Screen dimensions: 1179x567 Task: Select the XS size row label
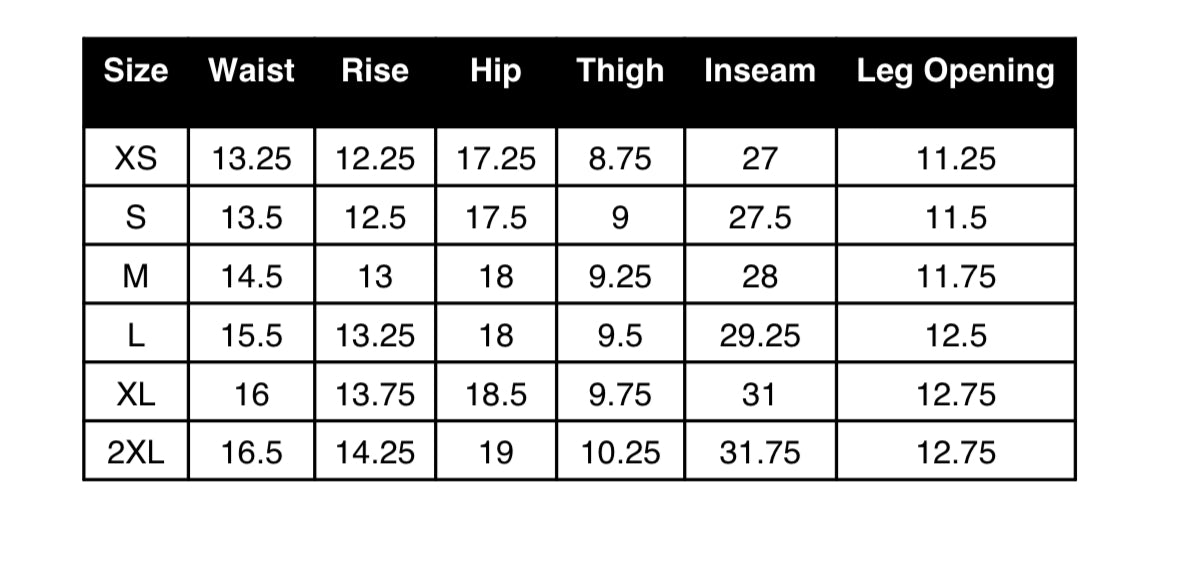(x=136, y=158)
